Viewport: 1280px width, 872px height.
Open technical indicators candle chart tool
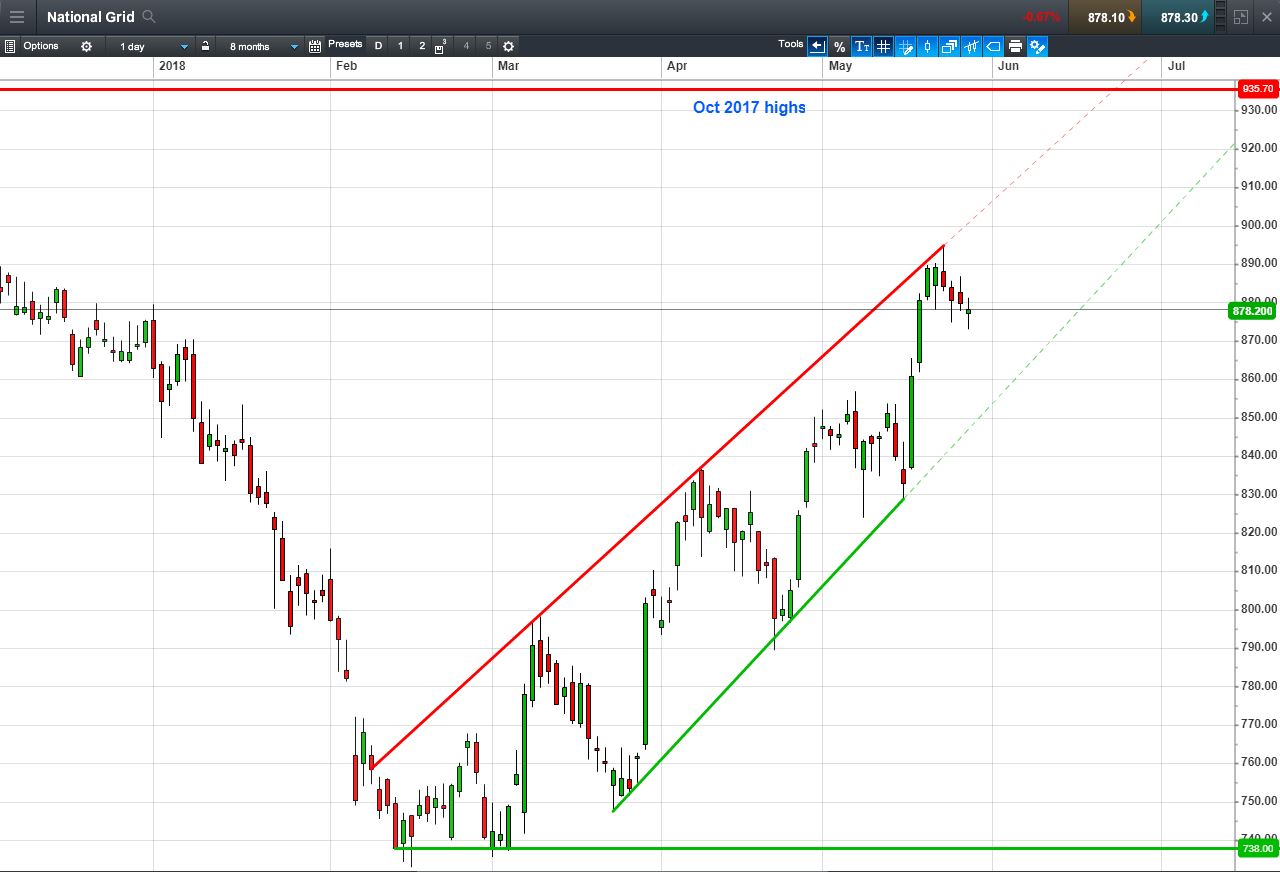tap(971, 46)
